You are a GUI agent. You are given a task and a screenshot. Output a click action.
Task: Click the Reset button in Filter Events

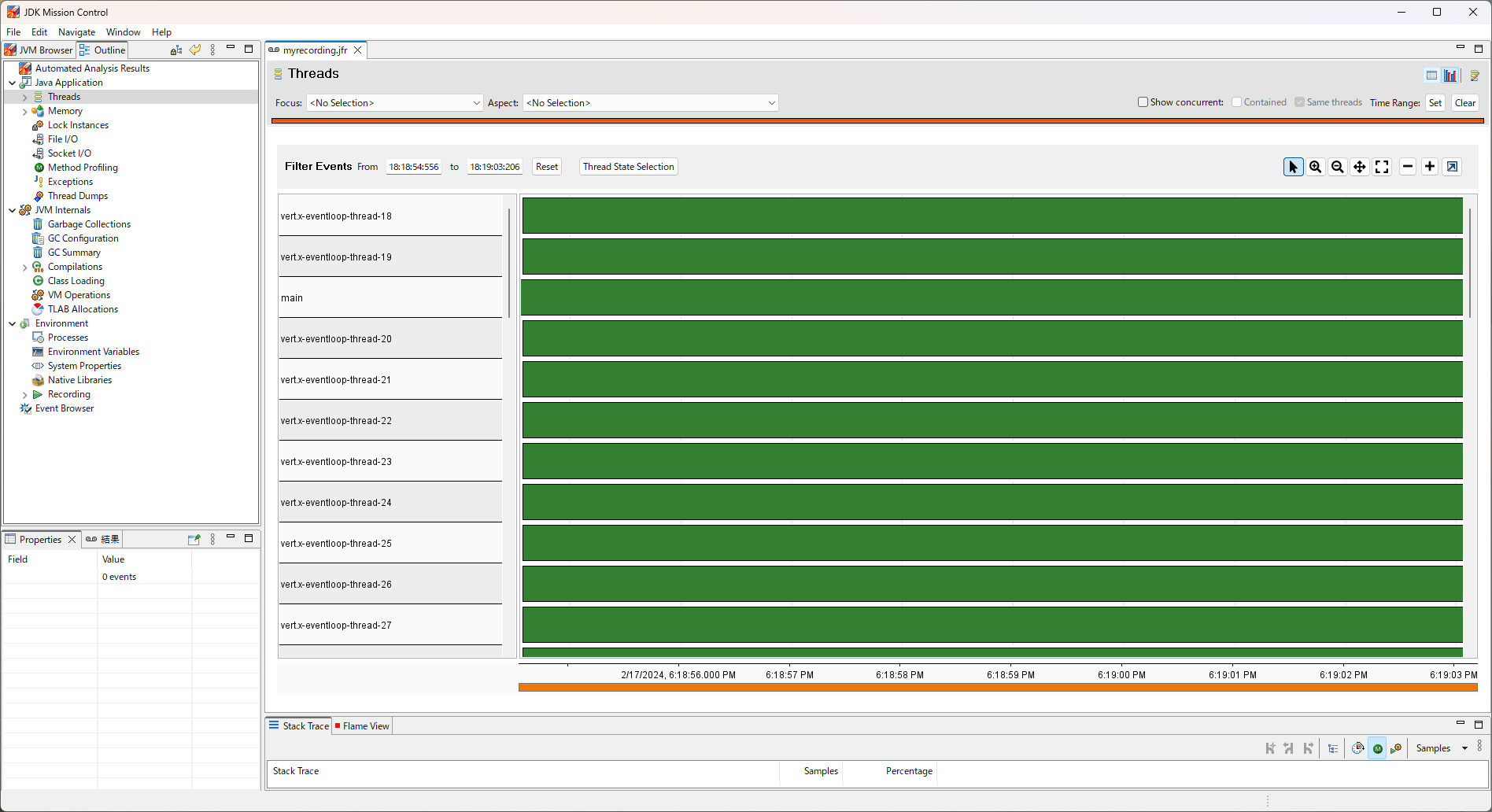pyautogui.click(x=546, y=166)
